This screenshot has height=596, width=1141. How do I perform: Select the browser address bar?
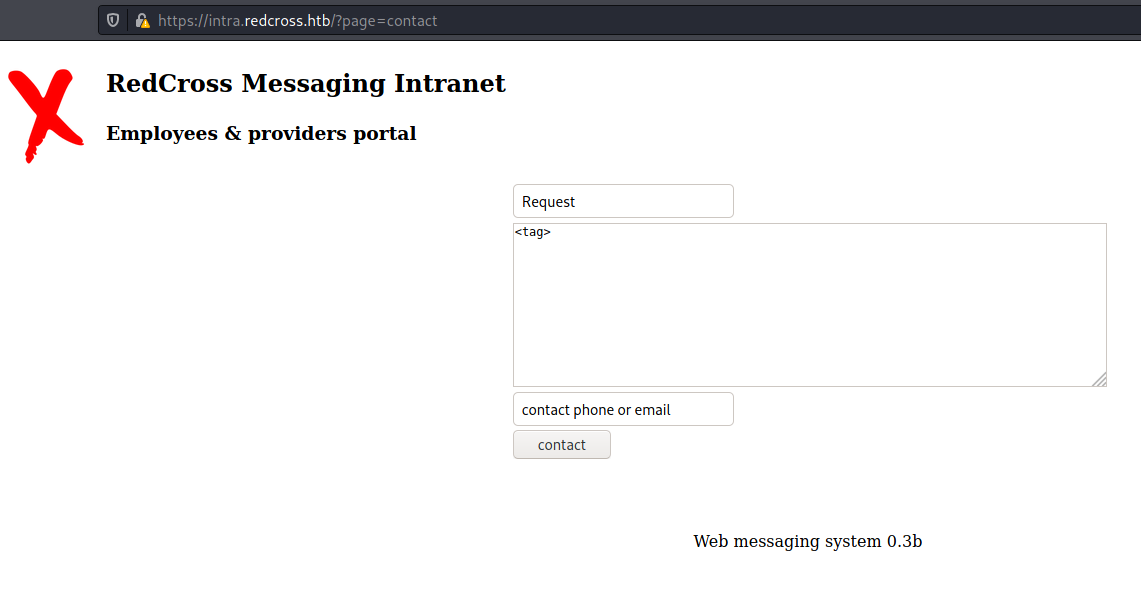click(x=619, y=20)
